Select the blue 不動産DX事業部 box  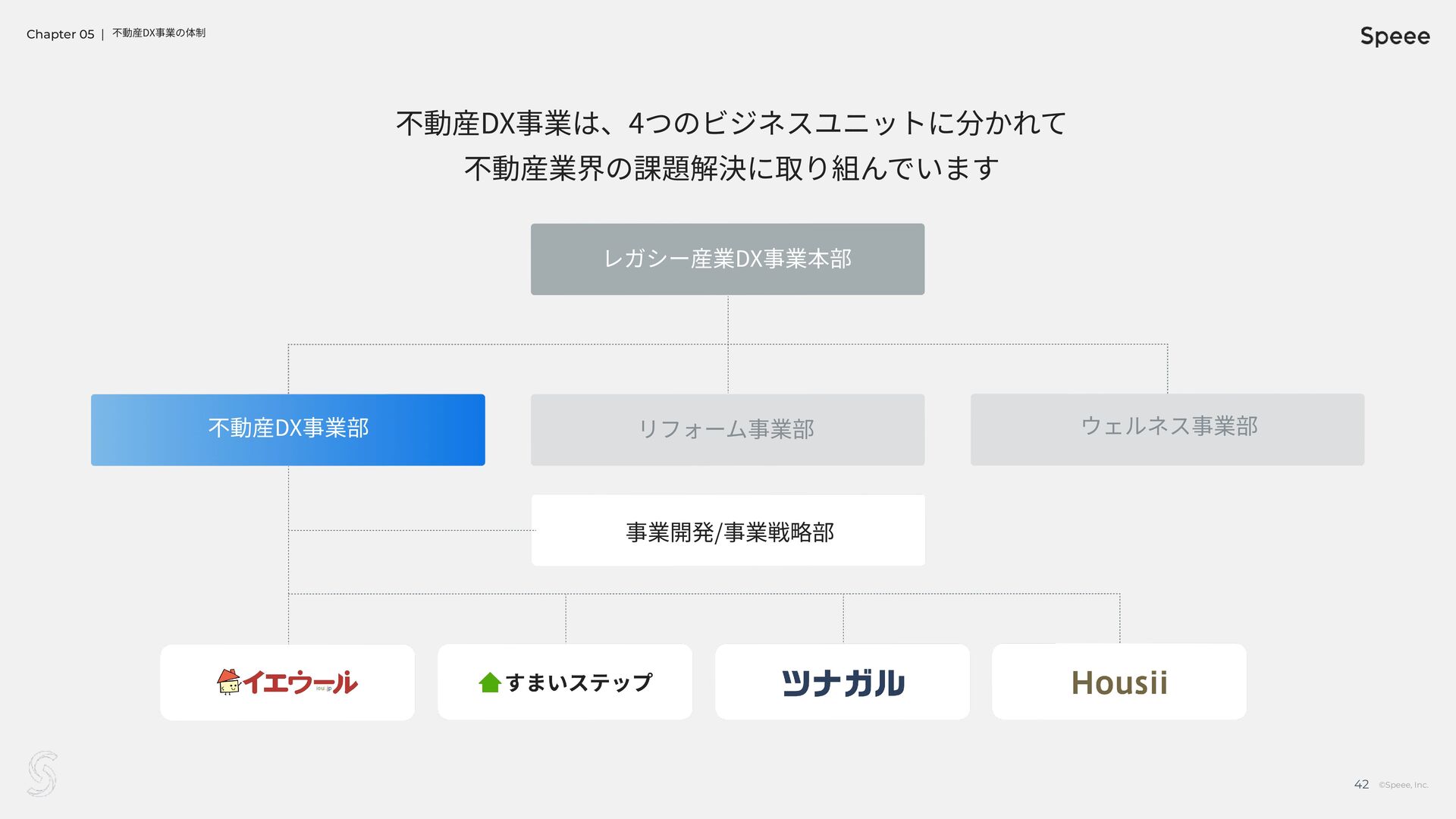[288, 429]
